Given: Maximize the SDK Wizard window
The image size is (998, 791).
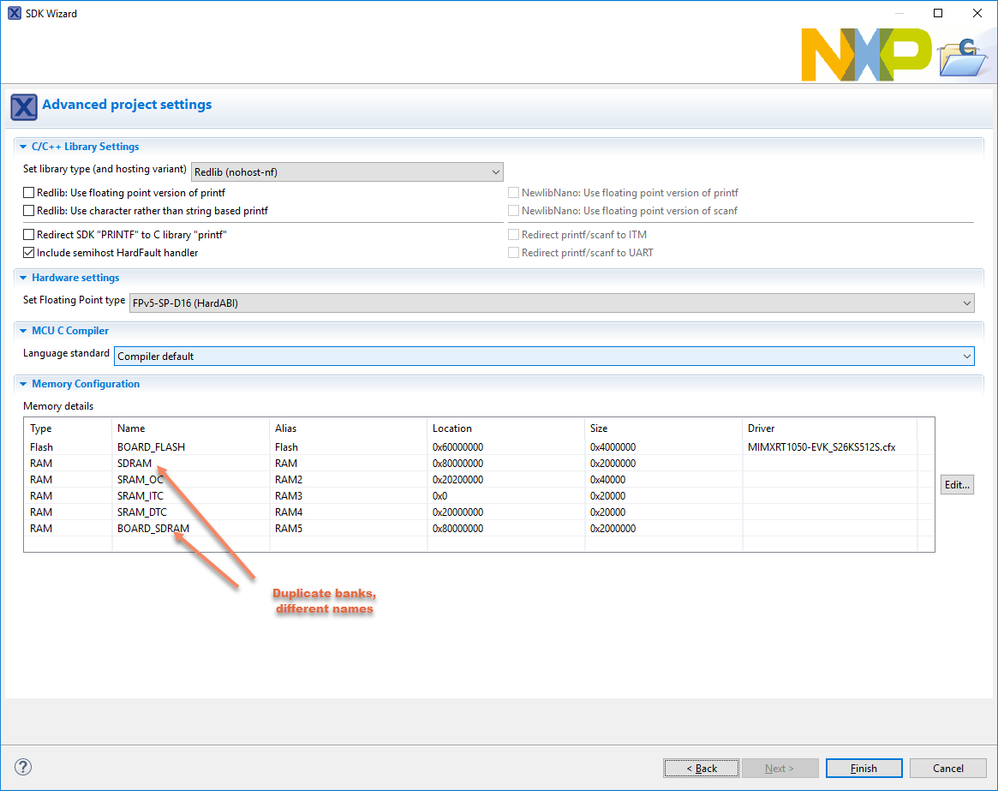Looking at the screenshot, I should pos(938,13).
